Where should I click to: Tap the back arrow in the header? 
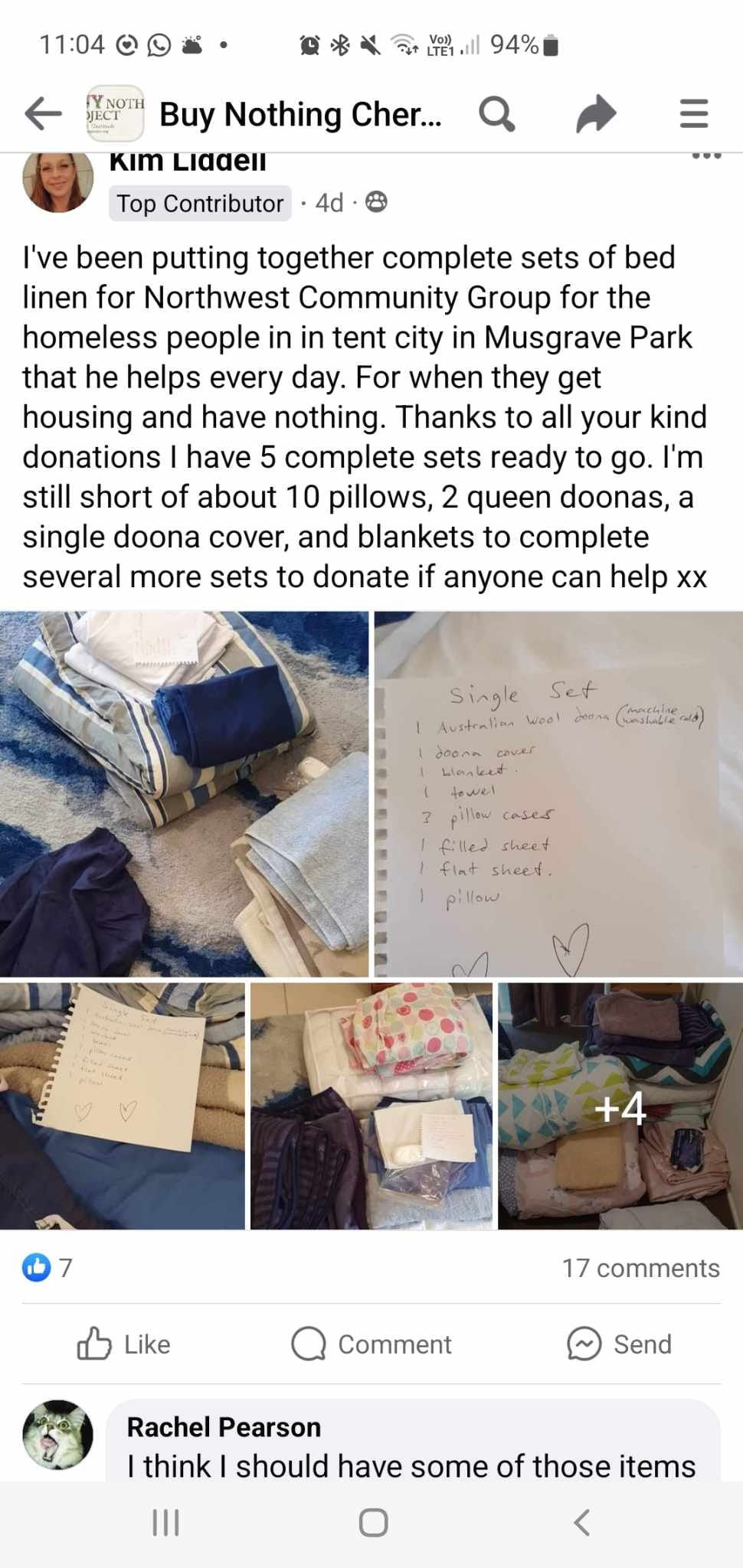43,114
